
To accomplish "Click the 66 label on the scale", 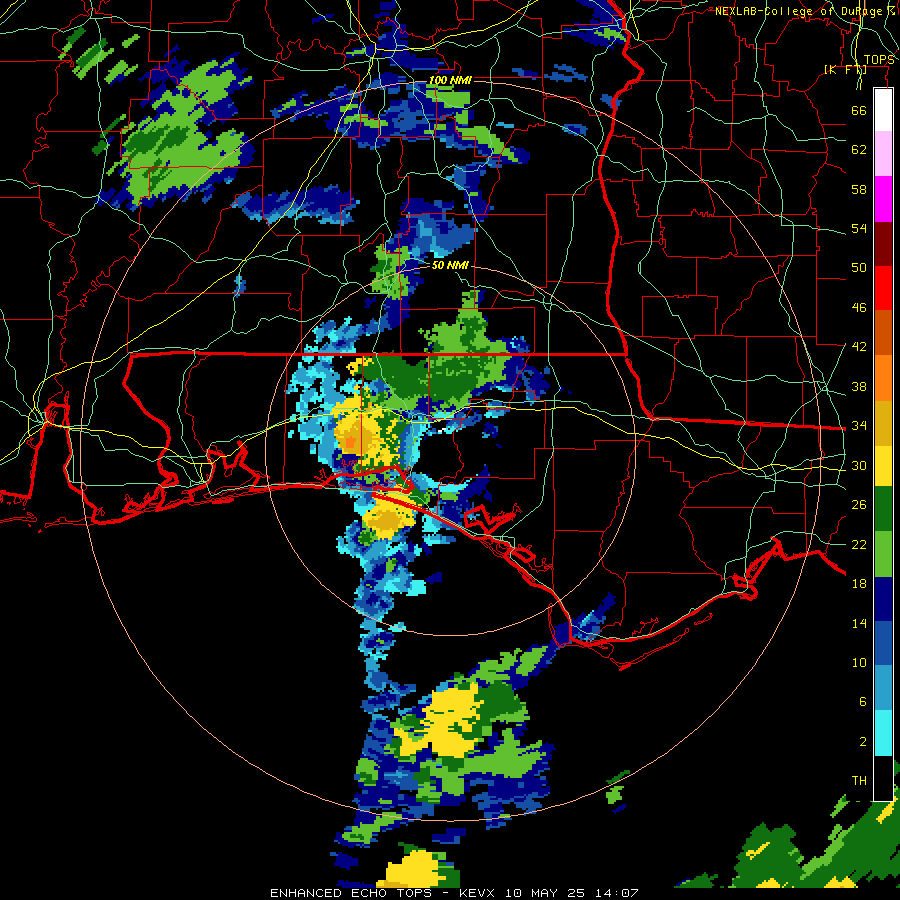I will point(859,110).
